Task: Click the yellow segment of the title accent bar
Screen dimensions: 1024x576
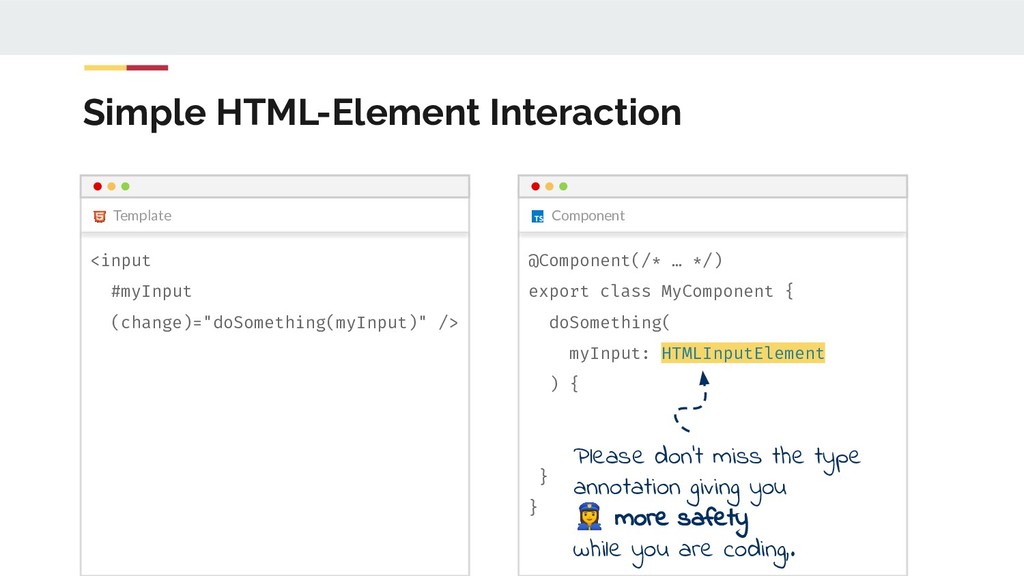Action: coord(105,68)
